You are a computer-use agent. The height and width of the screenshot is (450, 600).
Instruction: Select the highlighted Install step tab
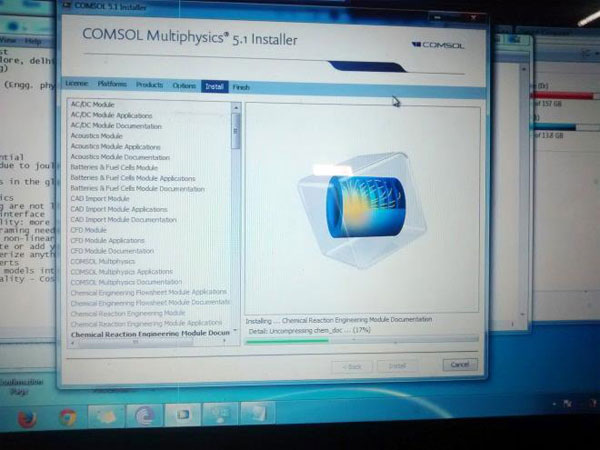pos(214,86)
